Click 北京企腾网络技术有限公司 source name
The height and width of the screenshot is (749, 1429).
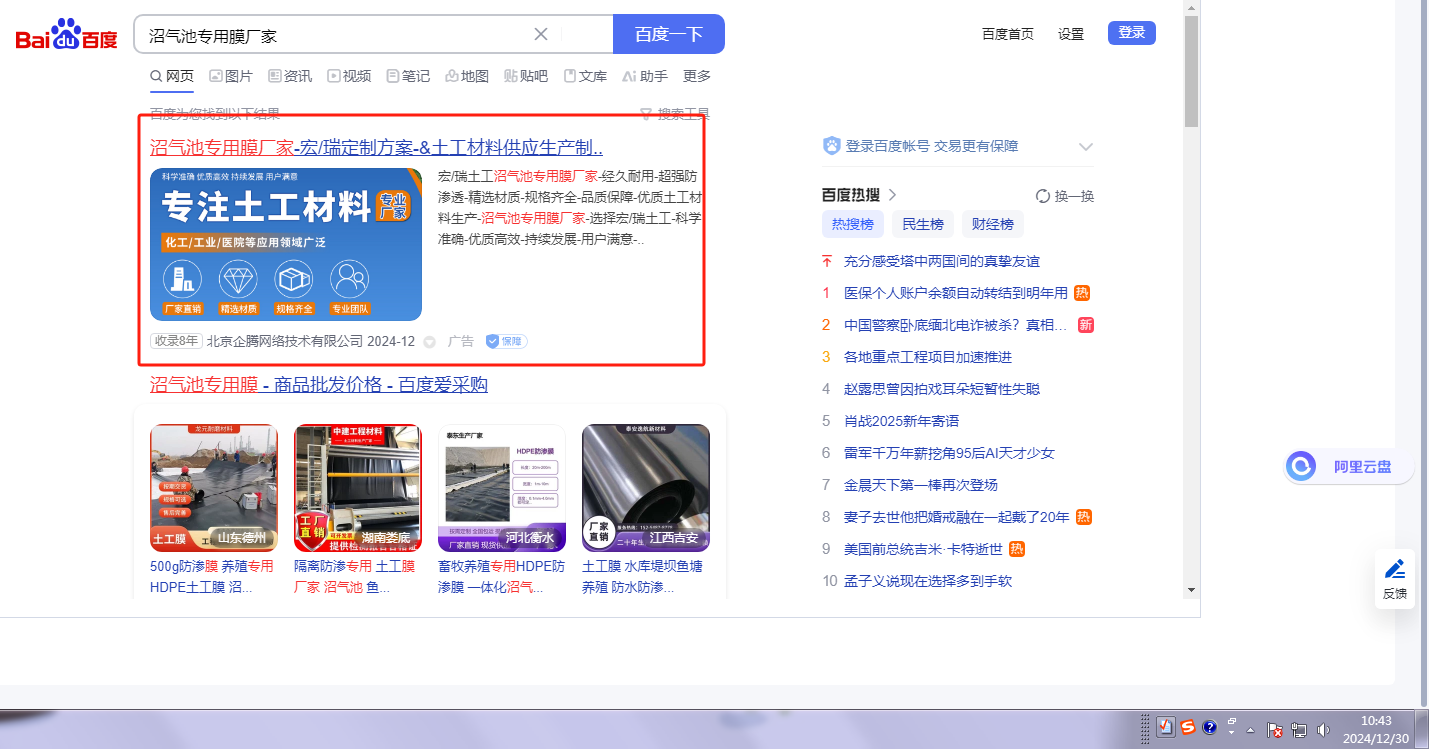(x=285, y=341)
